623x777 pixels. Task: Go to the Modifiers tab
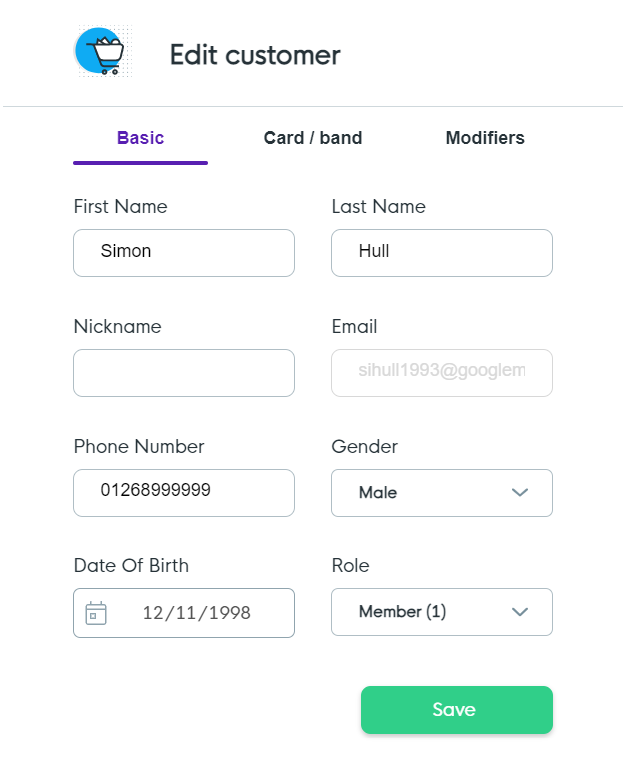485,138
